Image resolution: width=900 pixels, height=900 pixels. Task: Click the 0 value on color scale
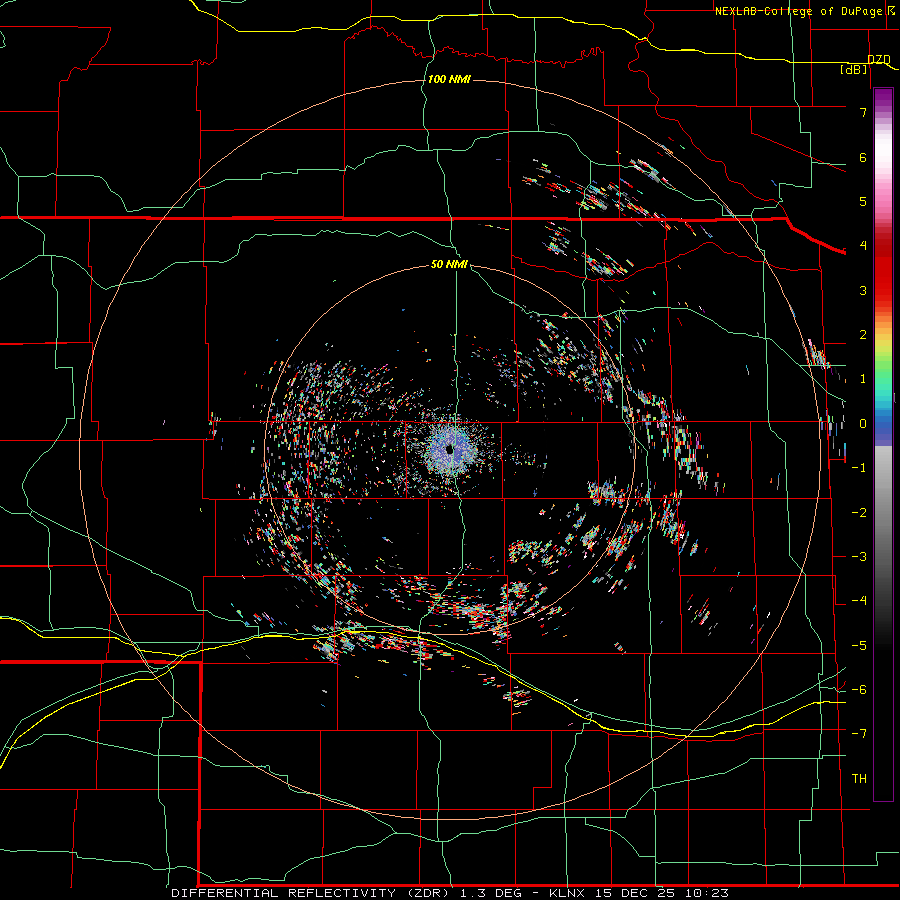[x=863, y=423]
